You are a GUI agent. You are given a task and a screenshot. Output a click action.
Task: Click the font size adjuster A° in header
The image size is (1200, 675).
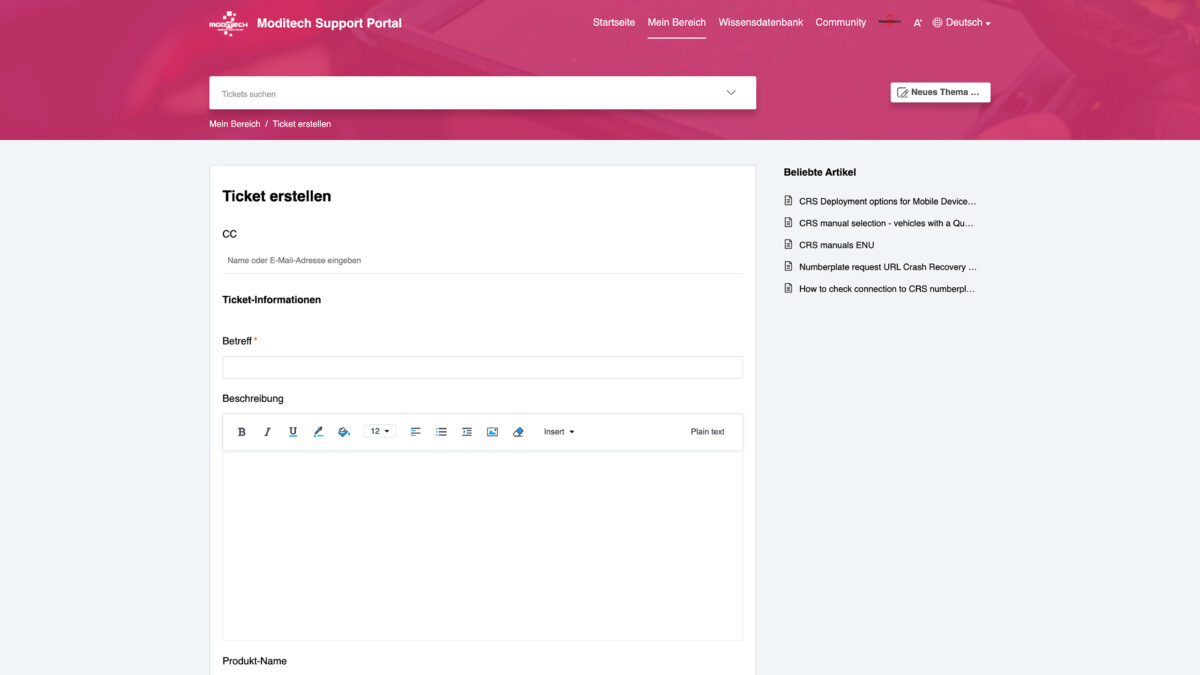point(917,22)
